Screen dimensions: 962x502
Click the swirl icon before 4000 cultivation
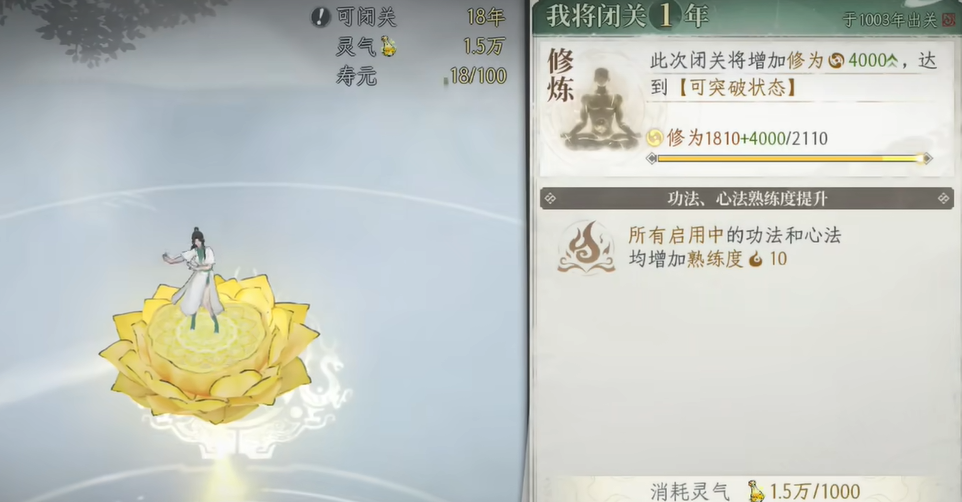tap(836, 60)
